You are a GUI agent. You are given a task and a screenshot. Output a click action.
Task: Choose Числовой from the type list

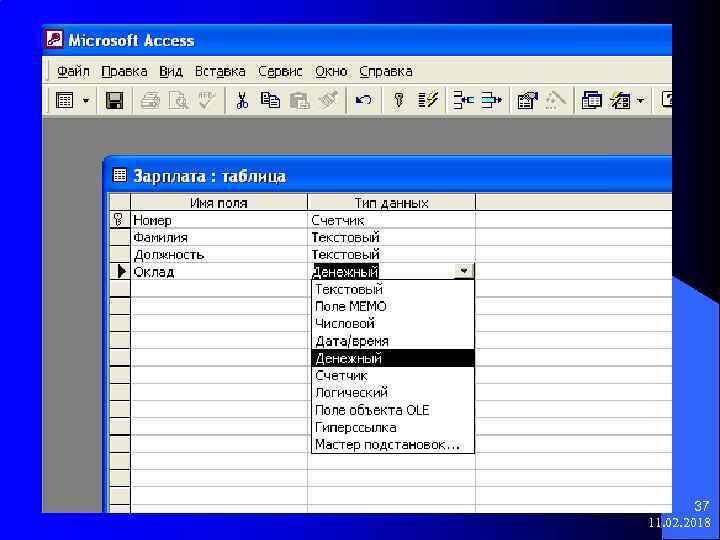click(x=393, y=324)
